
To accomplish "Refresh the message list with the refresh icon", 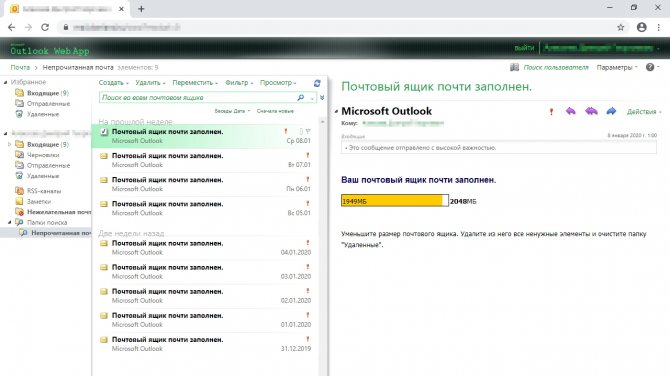I will coord(317,83).
